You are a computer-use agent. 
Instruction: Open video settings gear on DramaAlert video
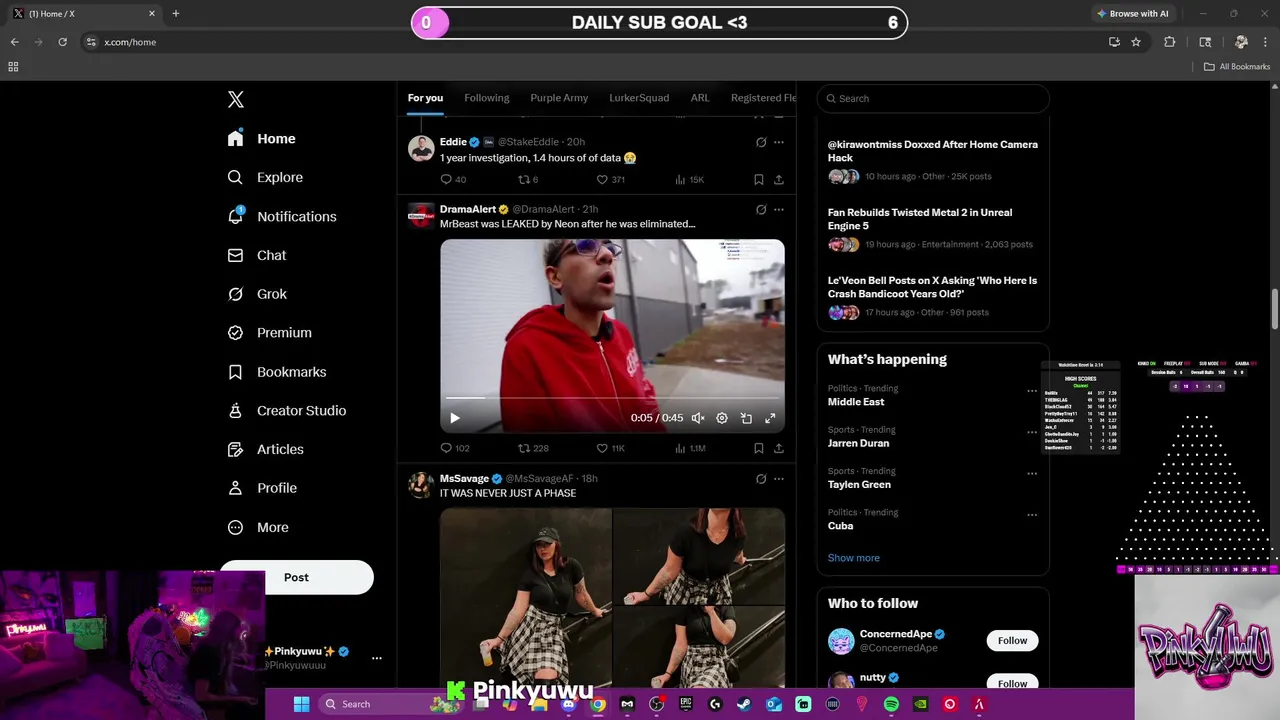(722, 418)
